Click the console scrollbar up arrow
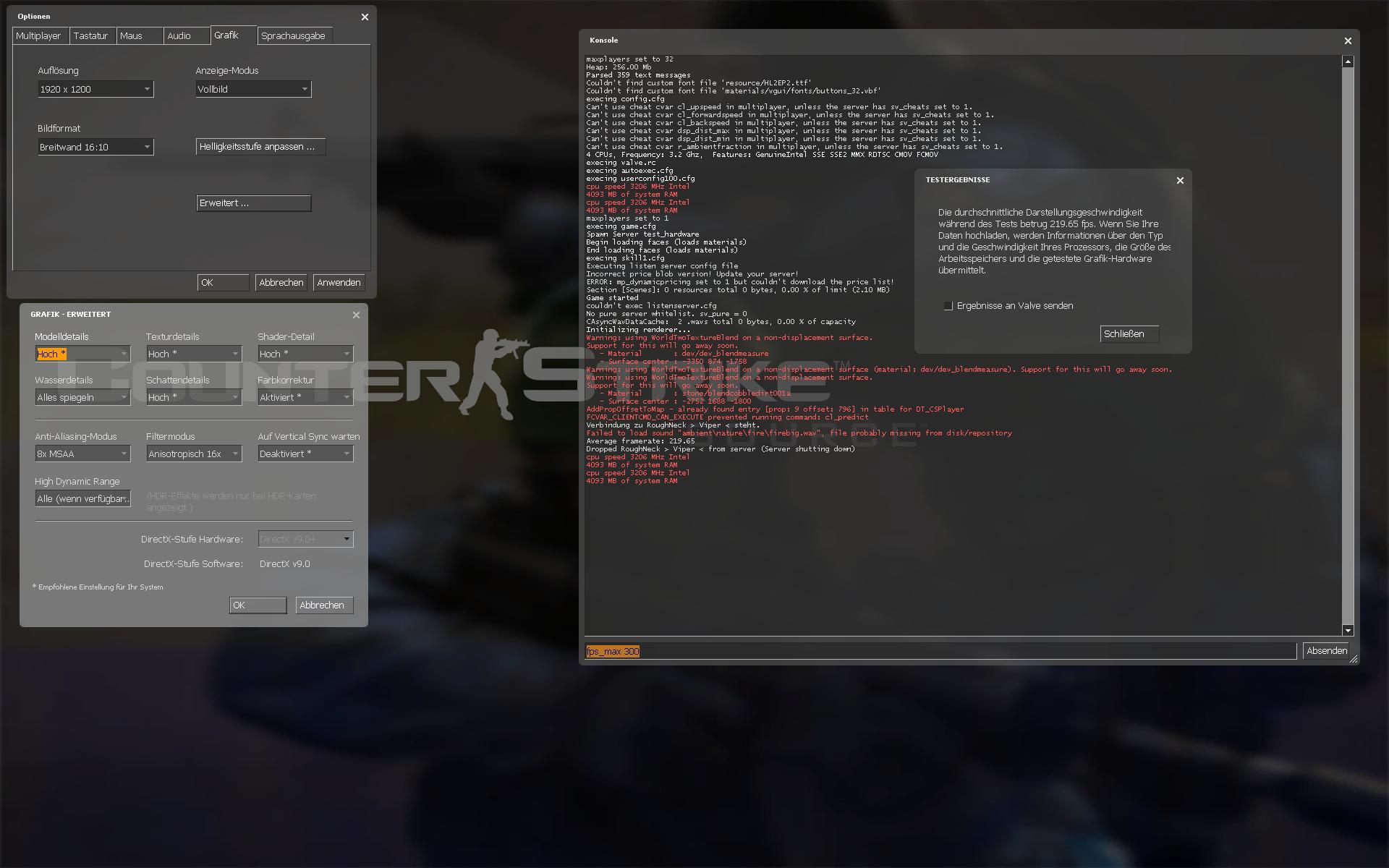The height and width of the screenshot is (868, 1389). (1348, 61)
